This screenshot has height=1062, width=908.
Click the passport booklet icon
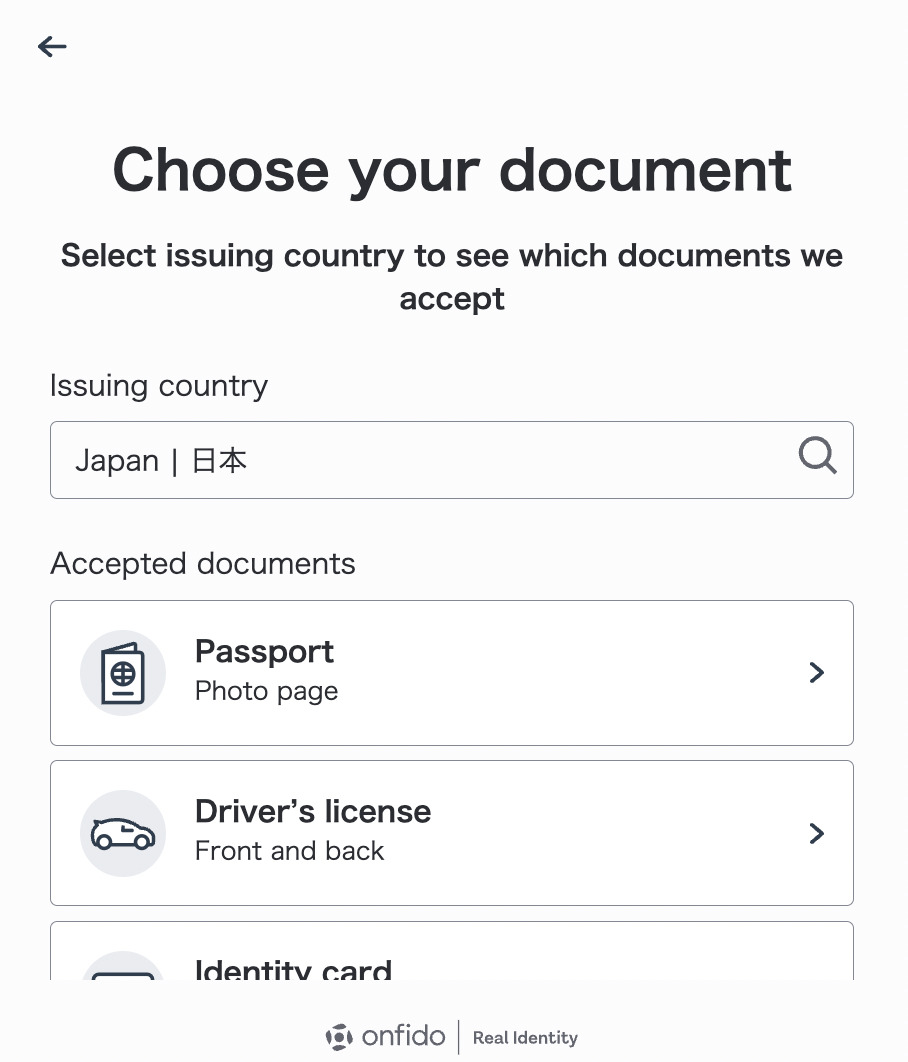coord(123,673)
